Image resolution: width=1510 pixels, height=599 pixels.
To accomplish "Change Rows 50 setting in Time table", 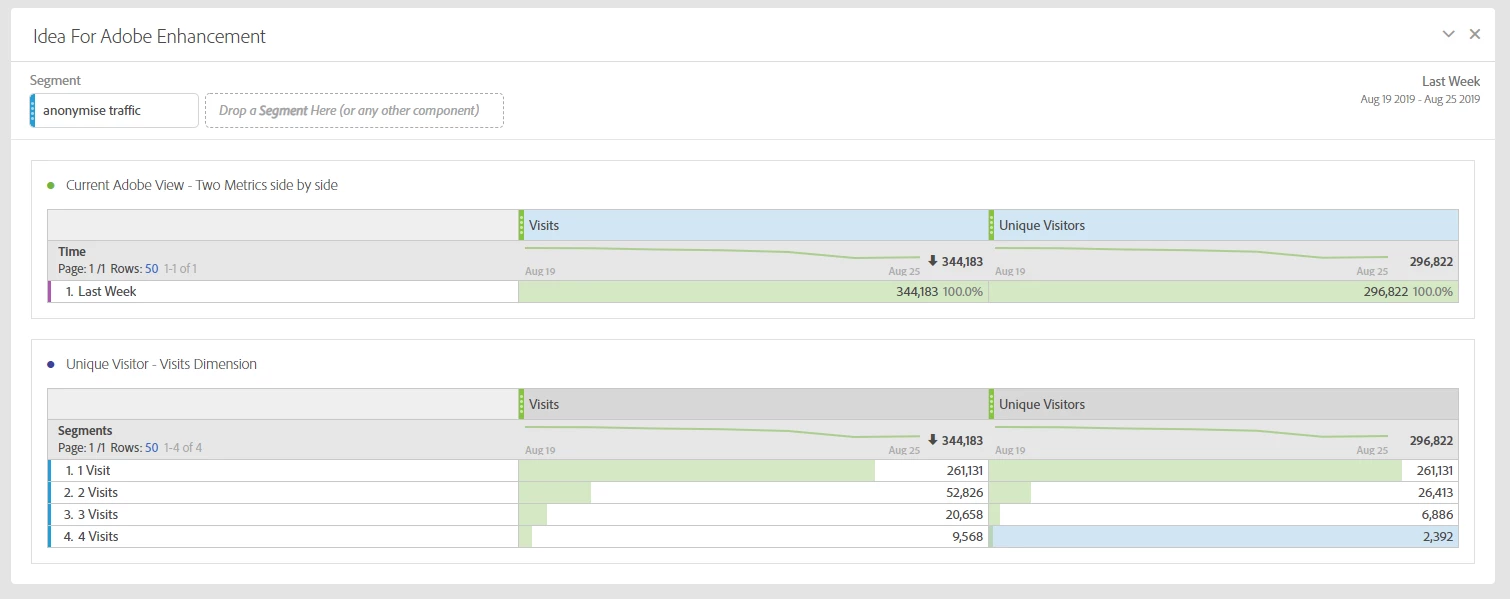I will (152, 269).
